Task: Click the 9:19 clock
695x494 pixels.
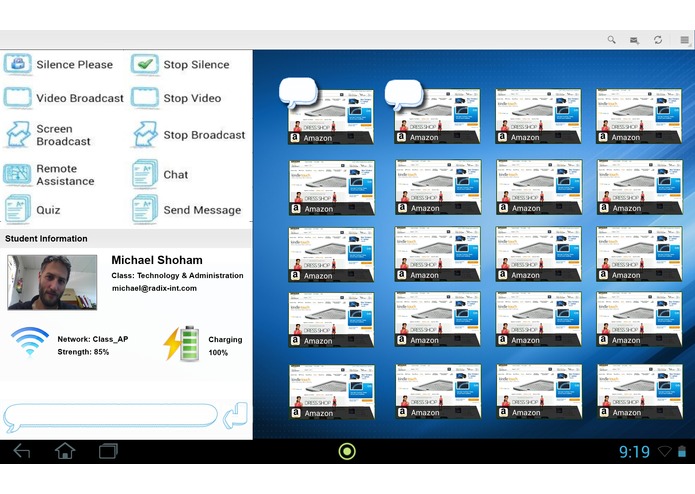Action: click(634, 452)
